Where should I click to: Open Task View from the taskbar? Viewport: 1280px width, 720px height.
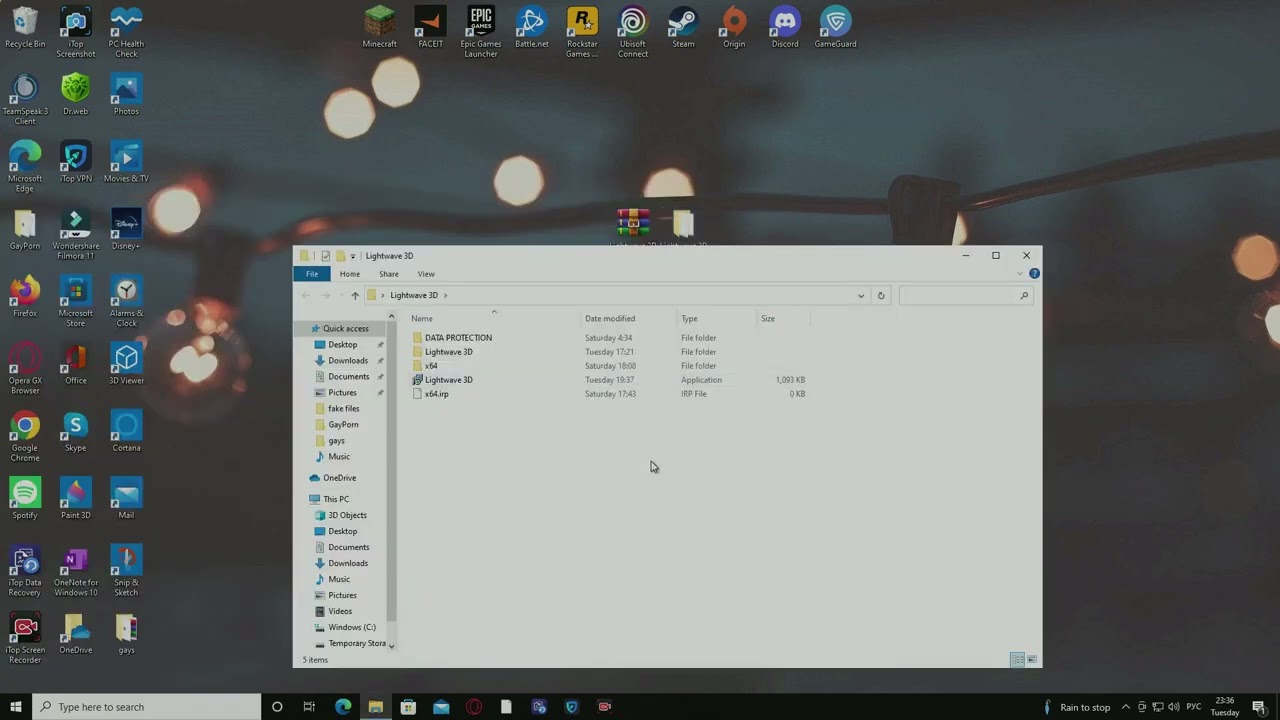point(309,707)
